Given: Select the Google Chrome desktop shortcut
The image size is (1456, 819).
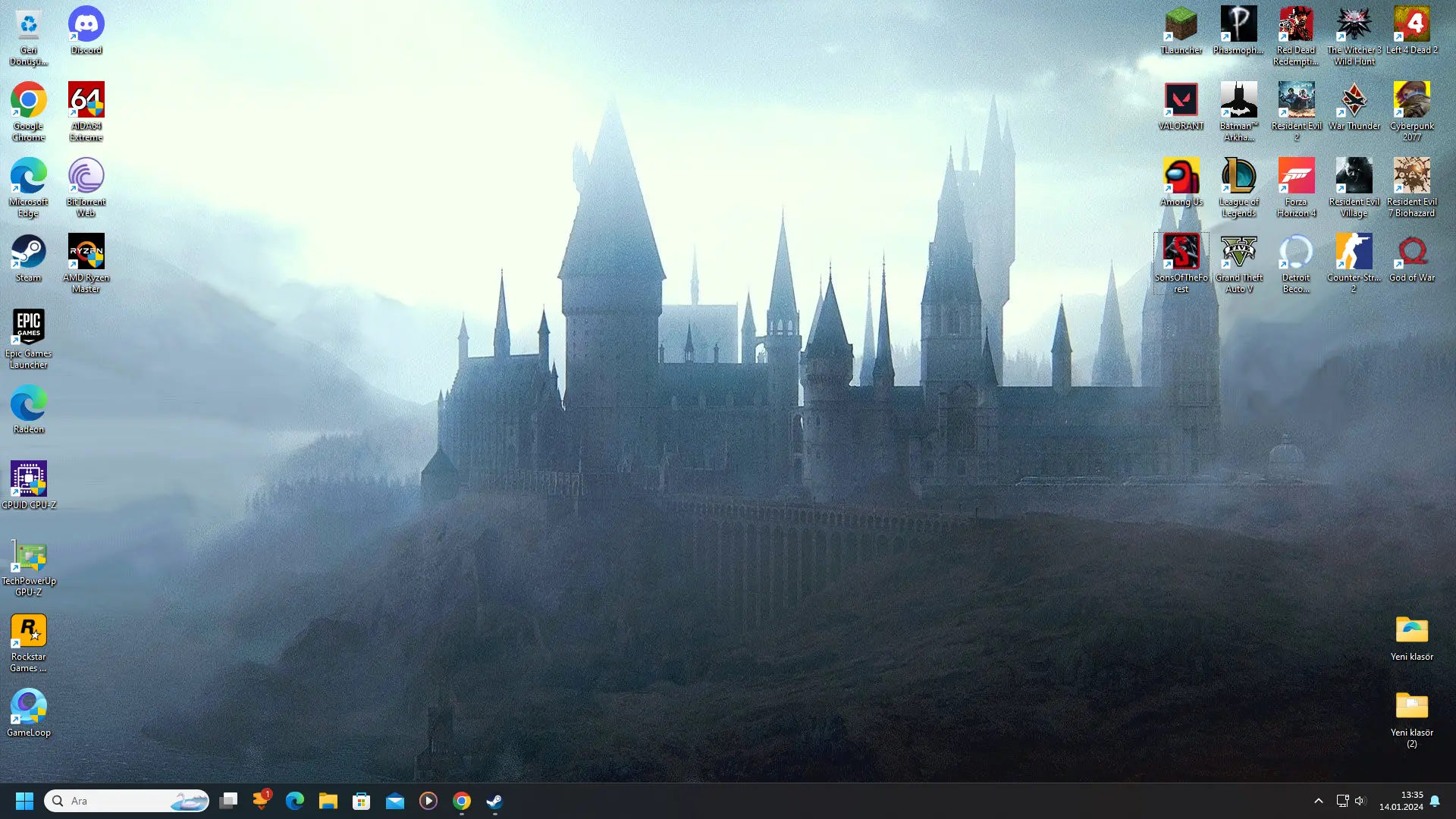Looking at the screenshot, I should click(x=28, y=112).
